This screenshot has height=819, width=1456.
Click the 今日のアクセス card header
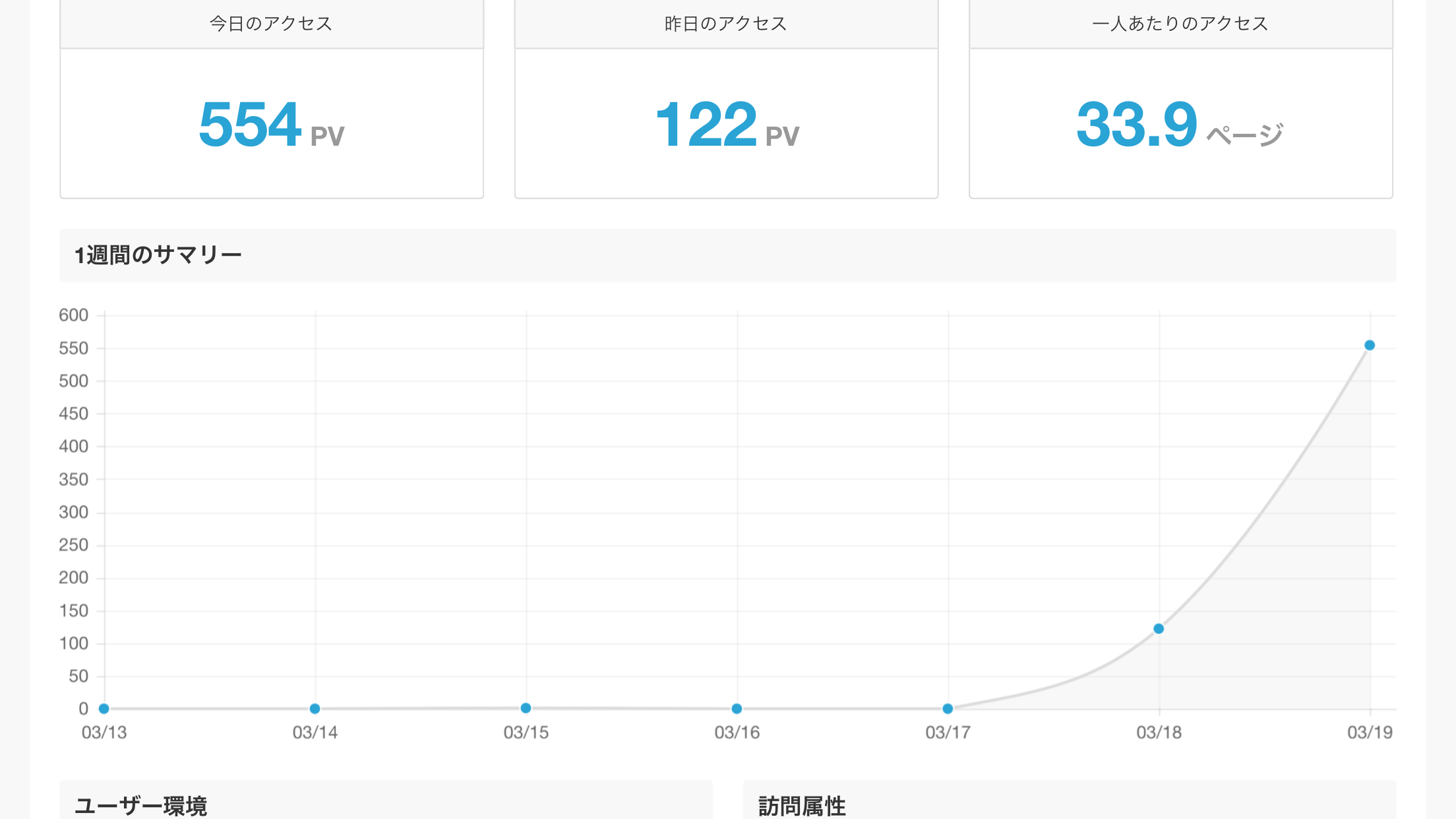271,24
